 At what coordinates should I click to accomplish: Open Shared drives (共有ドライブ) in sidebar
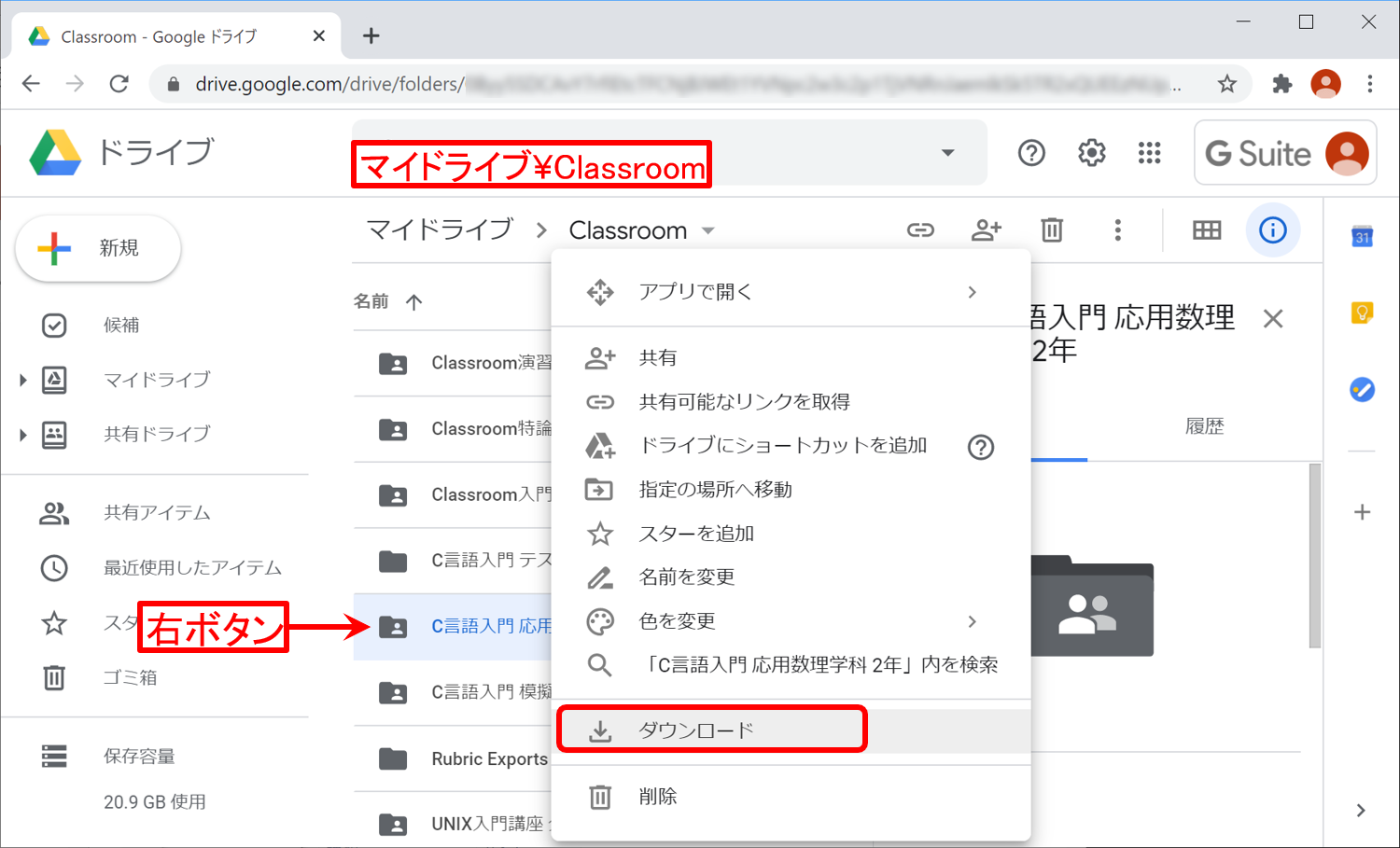click(x=157, y=435)
